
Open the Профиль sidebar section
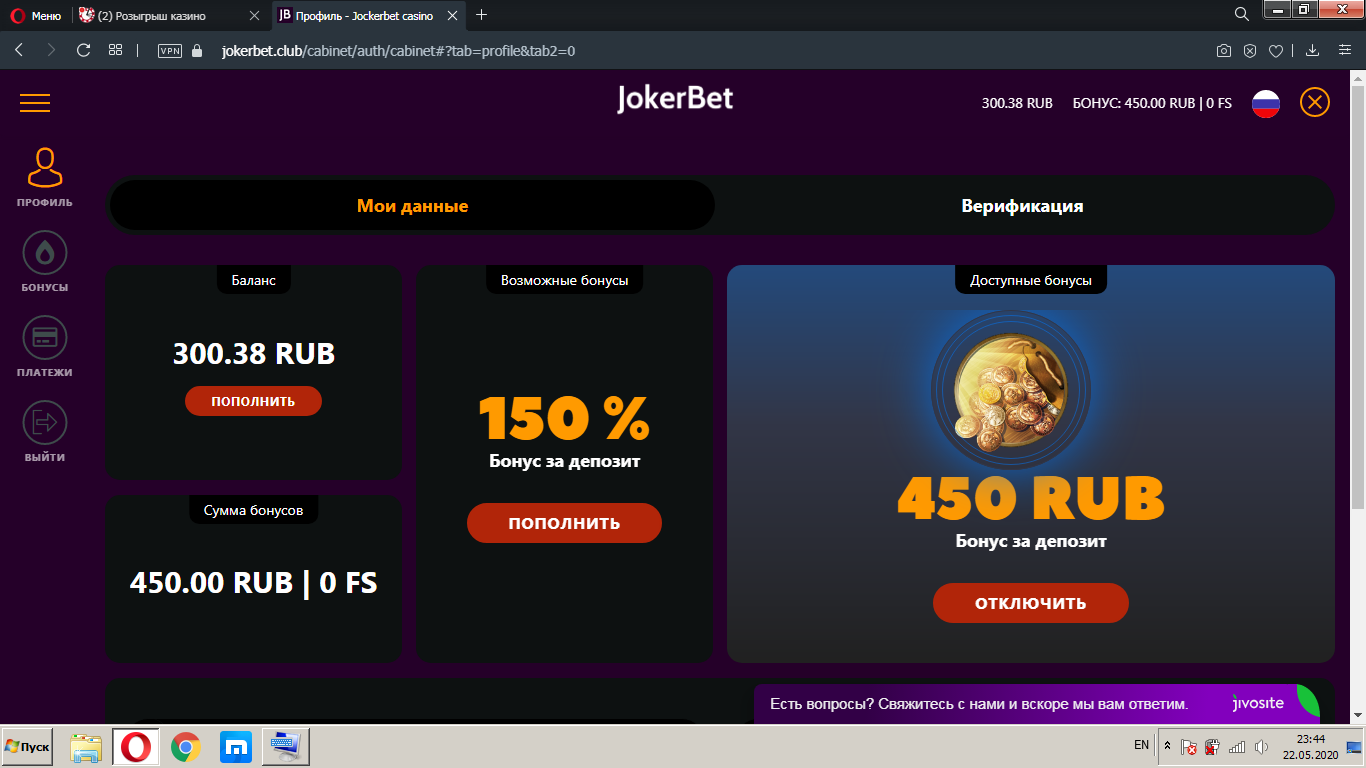pos(45,177)
